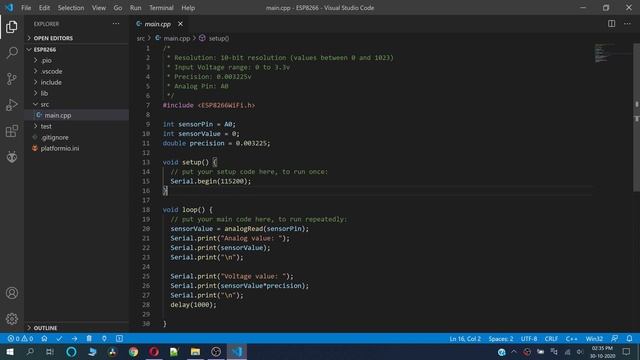Click Ln 16, Col 2 in status bar
Viewport: 640px width, 360px height.
pos(465,338)
